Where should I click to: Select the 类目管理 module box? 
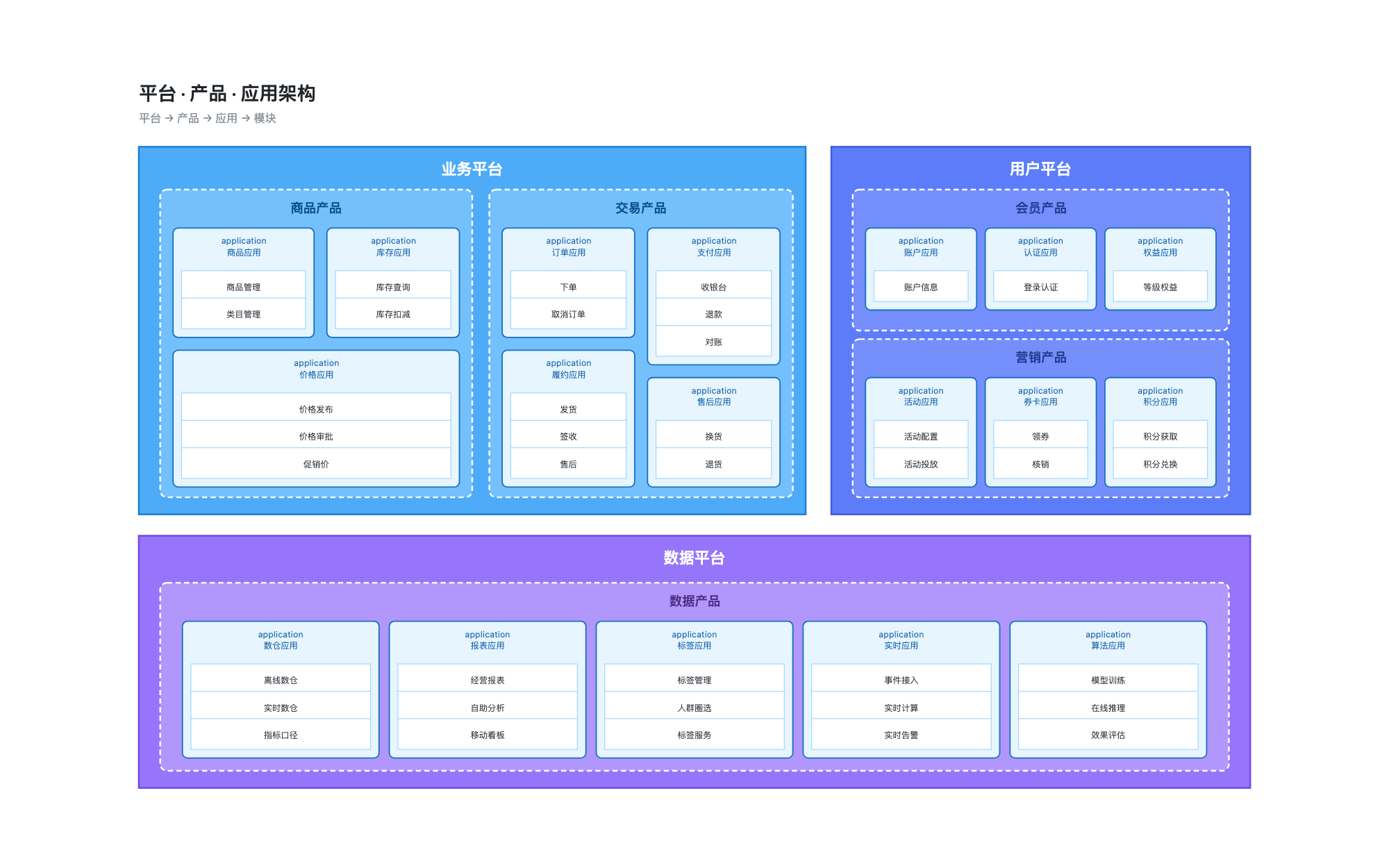[x=244, y=314]
